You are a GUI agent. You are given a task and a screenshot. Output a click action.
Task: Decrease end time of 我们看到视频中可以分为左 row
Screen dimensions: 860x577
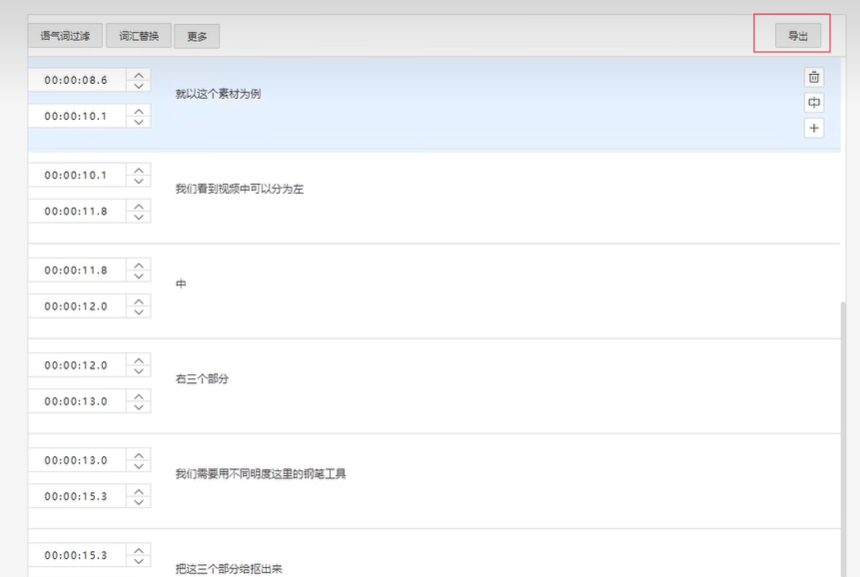pyautogui.click(x=139, y=217)
